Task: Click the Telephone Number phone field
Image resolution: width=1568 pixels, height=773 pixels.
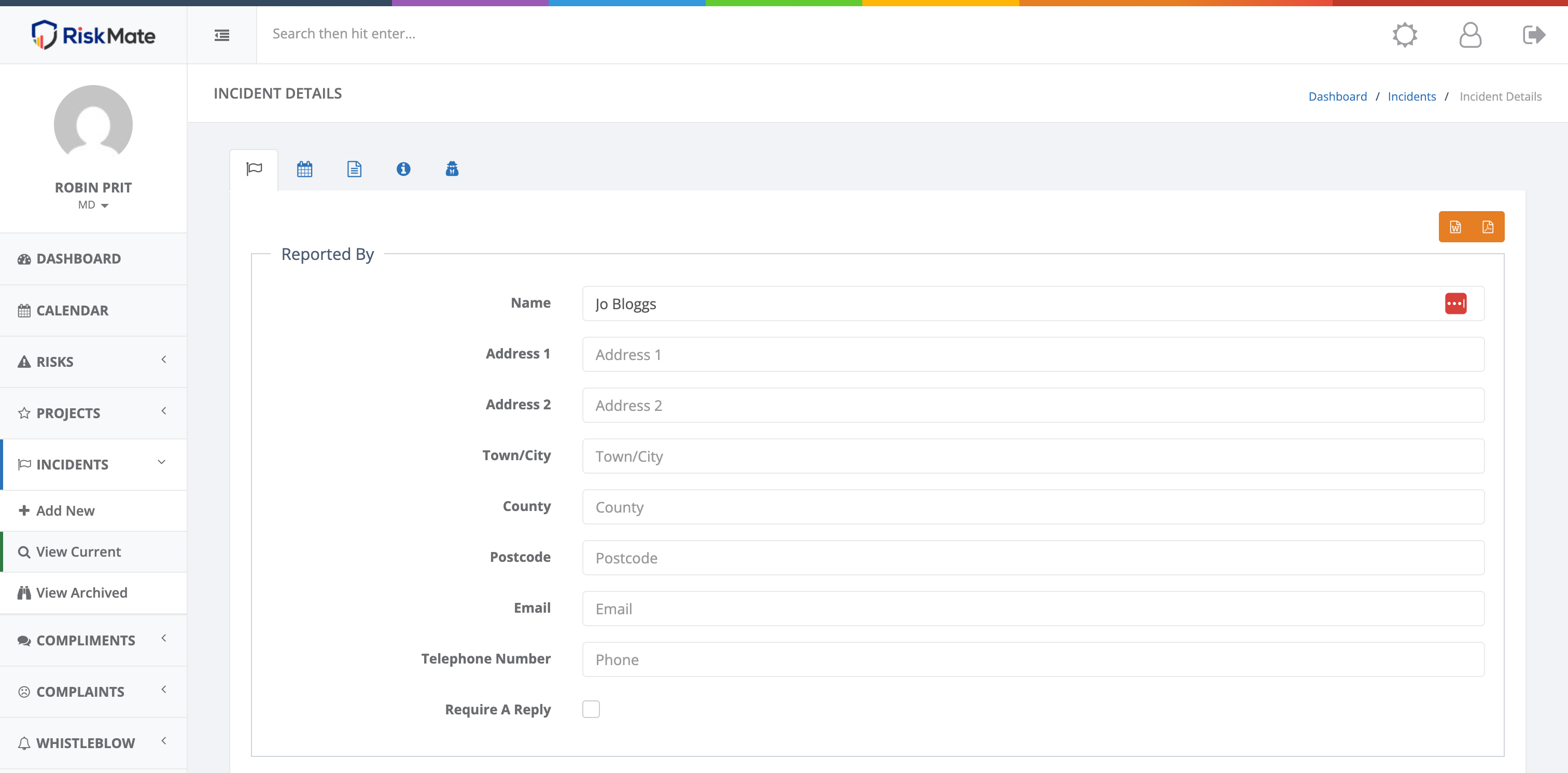Action: [x=1033, y=660]
